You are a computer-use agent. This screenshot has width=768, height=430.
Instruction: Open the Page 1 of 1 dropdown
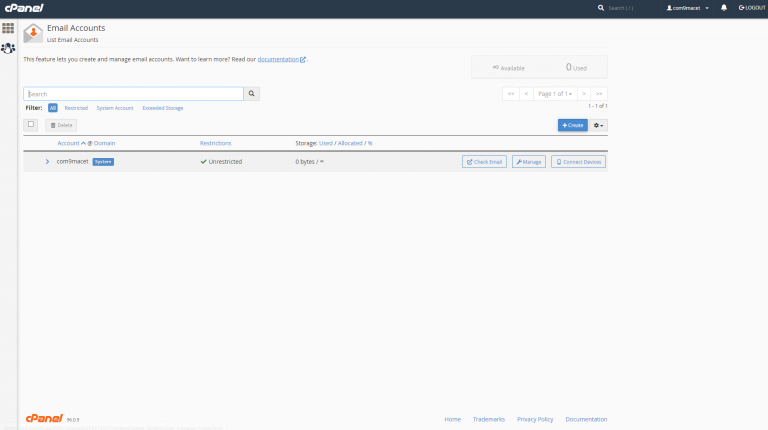[555, 94]
